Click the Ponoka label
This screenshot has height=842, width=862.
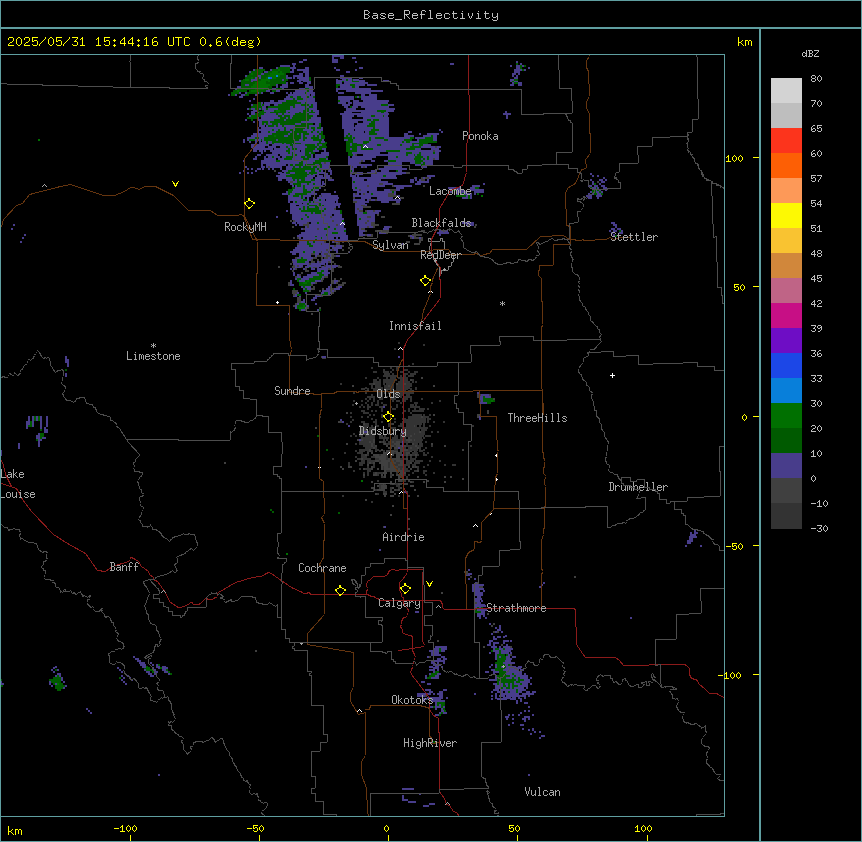pos(480,136)
